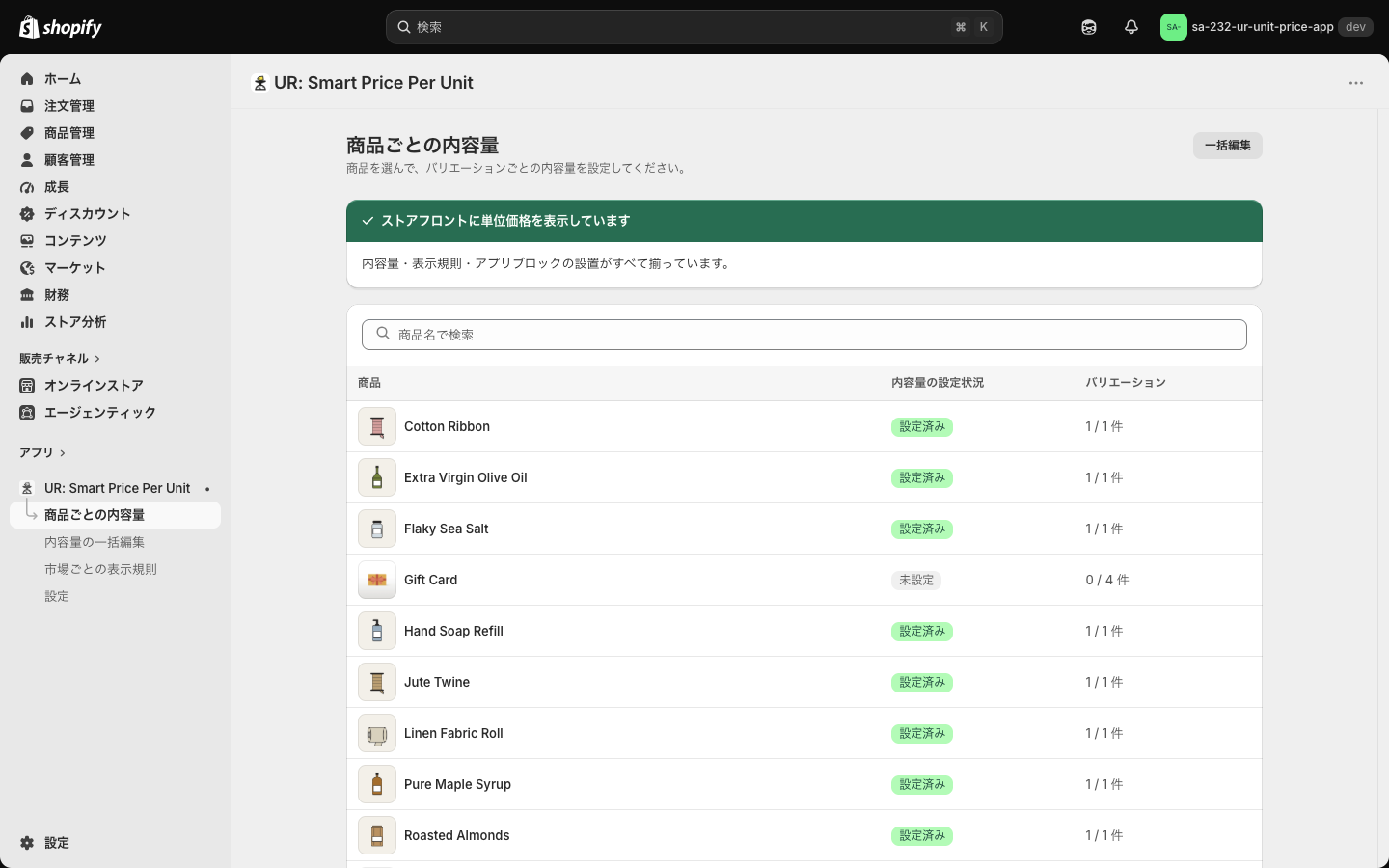Click the 未設定 badge for Gift Card
Screen dimensions: 1389x868
916,581
